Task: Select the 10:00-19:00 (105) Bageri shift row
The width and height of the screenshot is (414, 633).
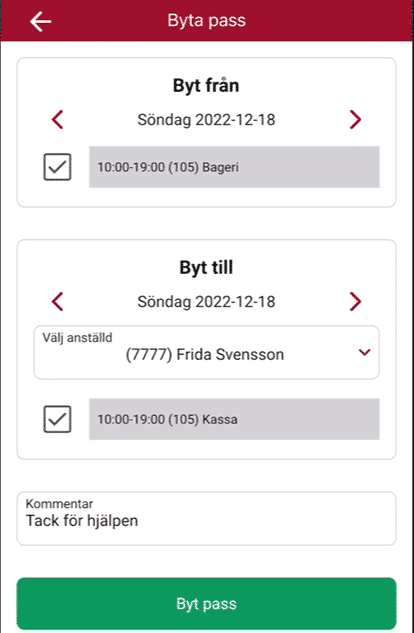Action: (234, 167)
